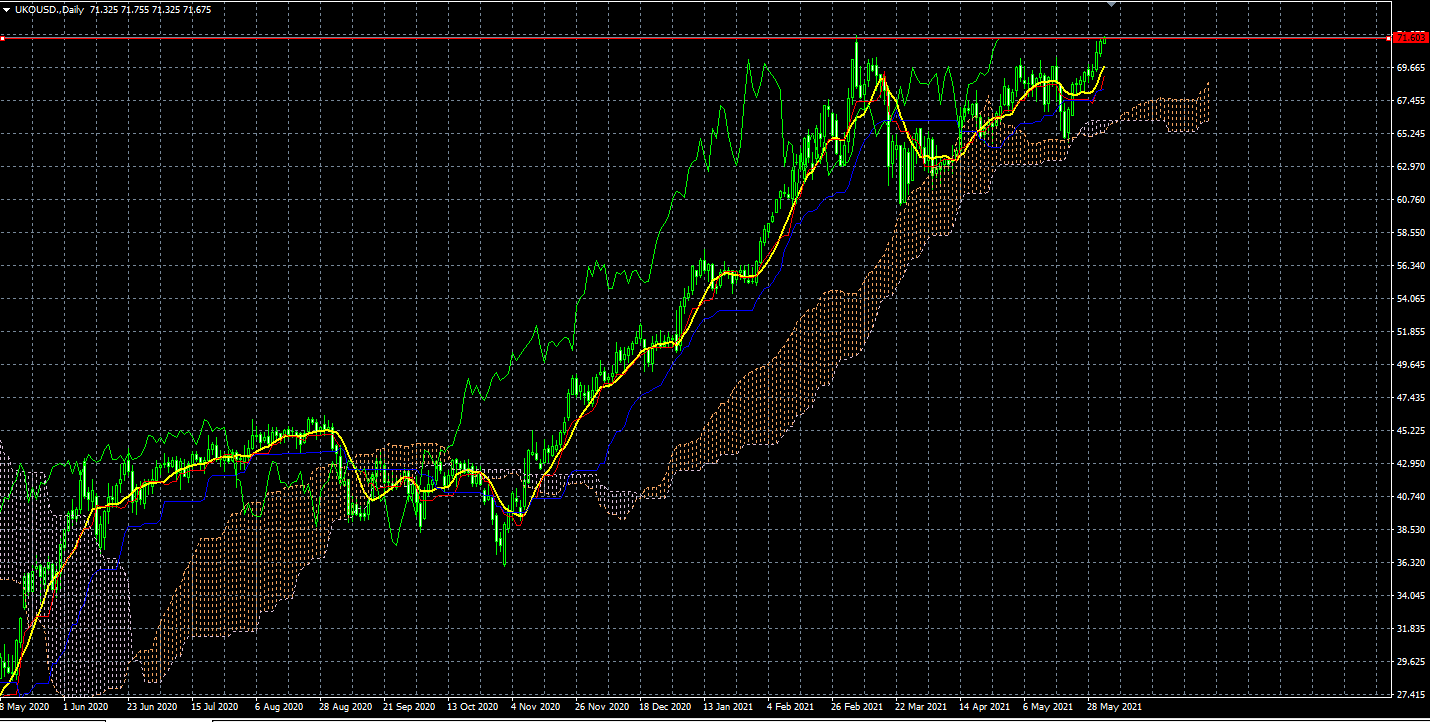Click the 29.625 price scale label
Image resolution: width=1430 pixels, height=722 pixels.
[x=1410, y=662]
